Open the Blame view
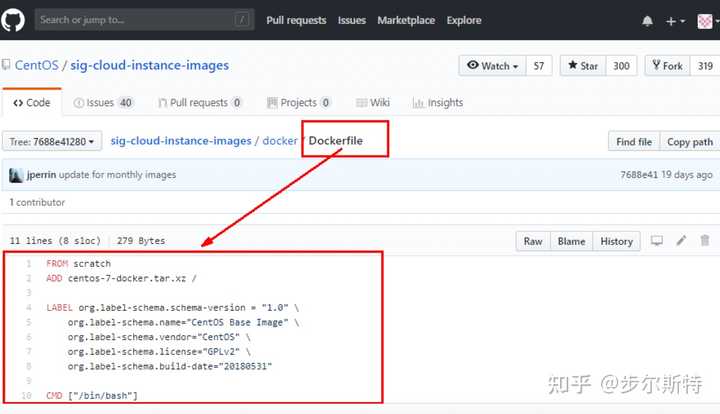Viewport: 720px width, 414px height. point(571,241)
